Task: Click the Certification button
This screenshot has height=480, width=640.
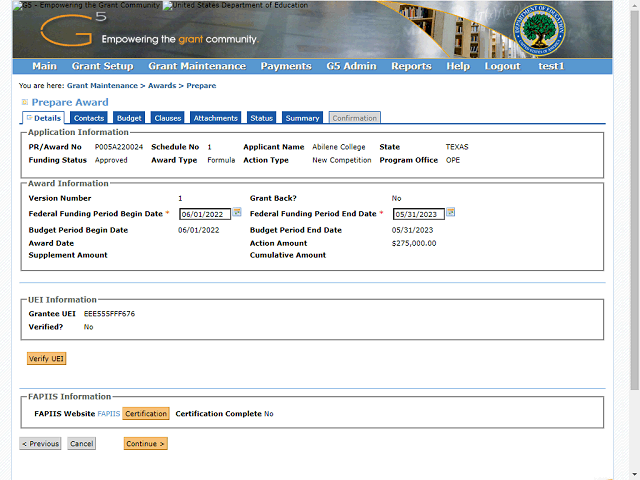Action: click(146, 413)
